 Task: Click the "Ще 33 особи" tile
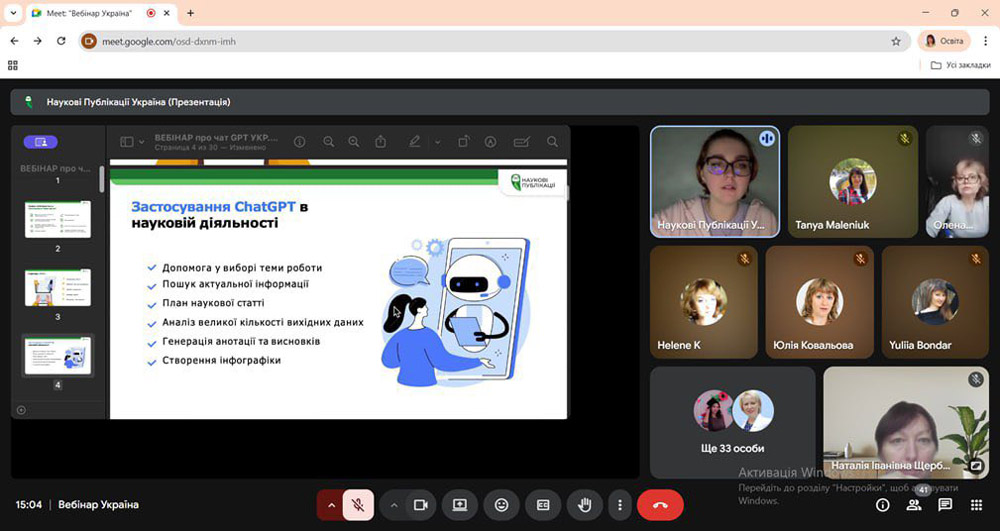tap(732, 422)
